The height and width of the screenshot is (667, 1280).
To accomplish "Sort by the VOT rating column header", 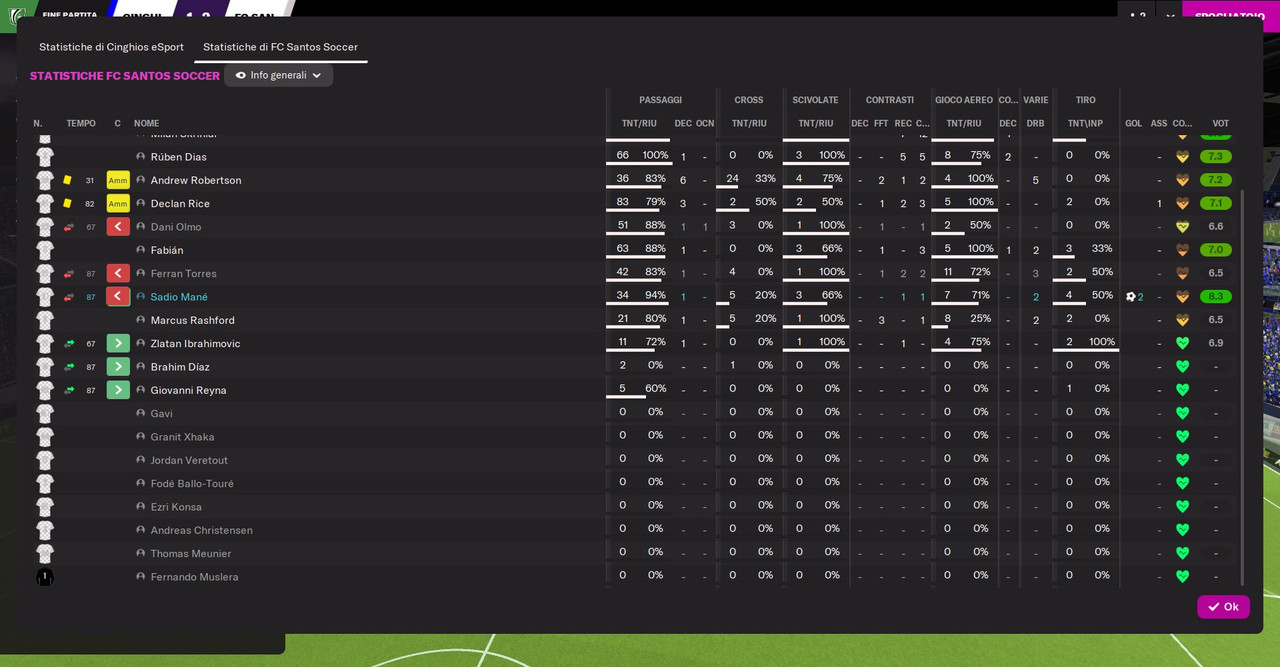I will [1221, 123].
